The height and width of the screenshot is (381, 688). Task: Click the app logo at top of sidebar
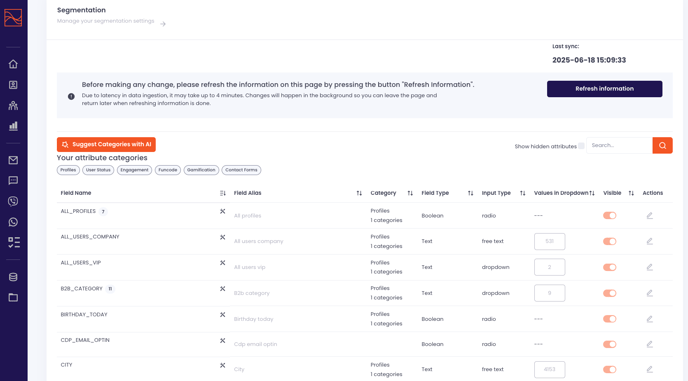click(13, 18)
